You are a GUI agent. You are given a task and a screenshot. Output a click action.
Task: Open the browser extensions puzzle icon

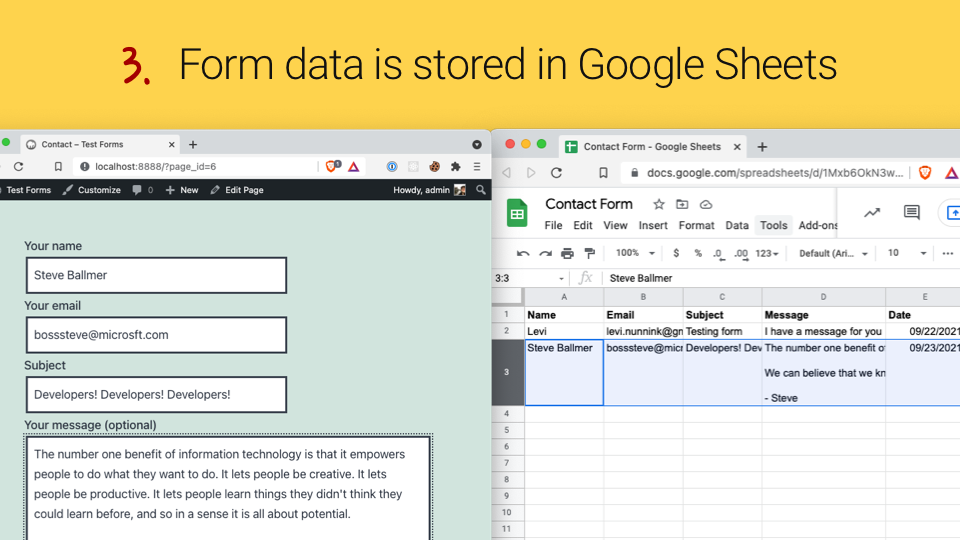click(456, 167)
